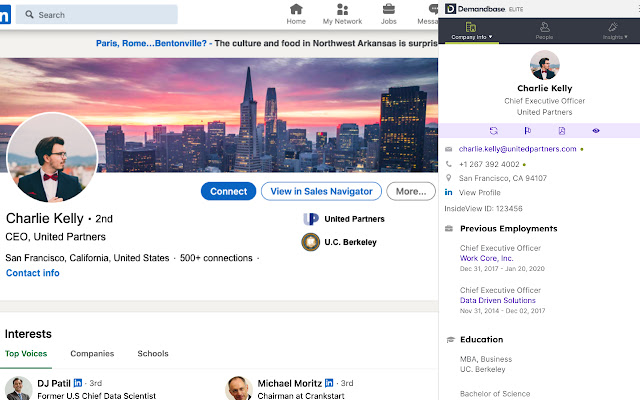Click the U.C. Berkeley seal icon

[x=311, y=242]
